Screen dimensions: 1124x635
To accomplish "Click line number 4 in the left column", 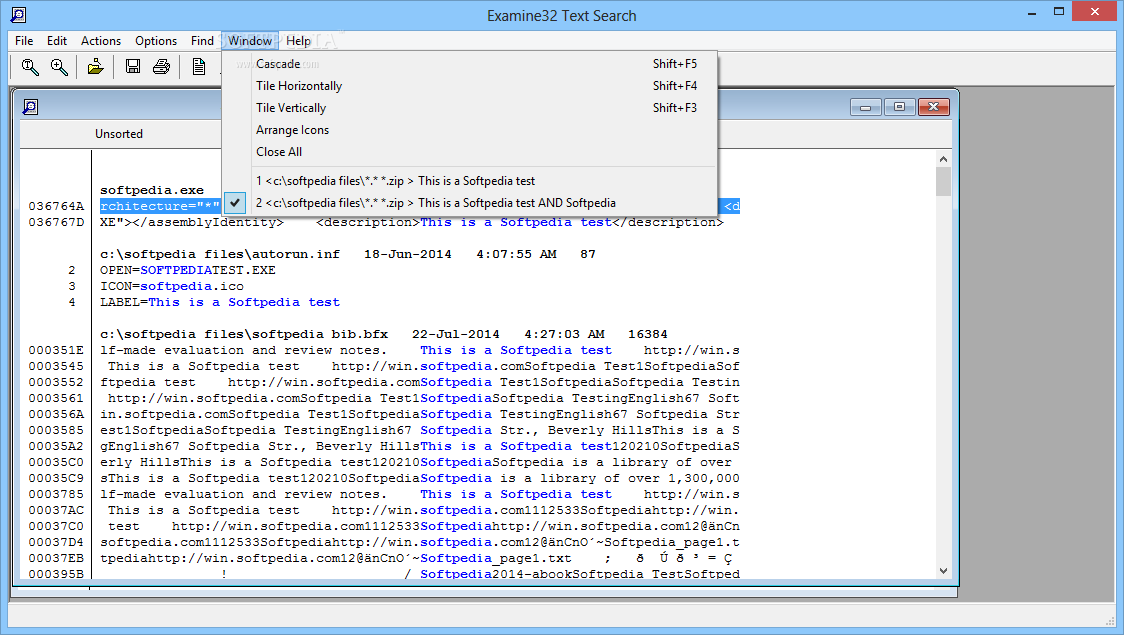I will coord(72,302).
